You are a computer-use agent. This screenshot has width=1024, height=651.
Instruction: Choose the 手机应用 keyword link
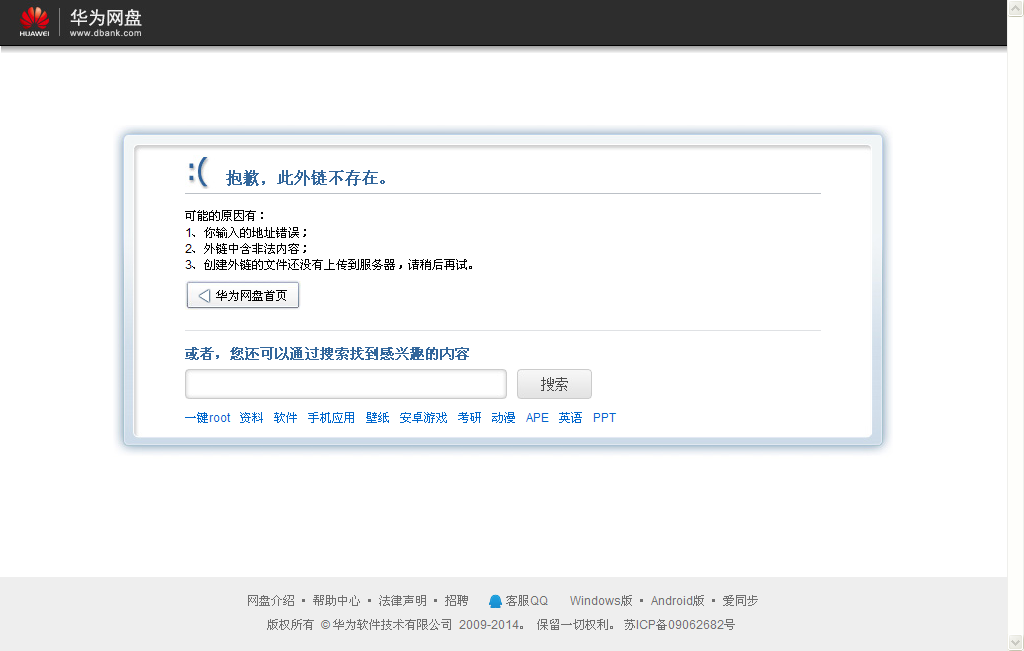pyautogui.click(x=331, y=418)
